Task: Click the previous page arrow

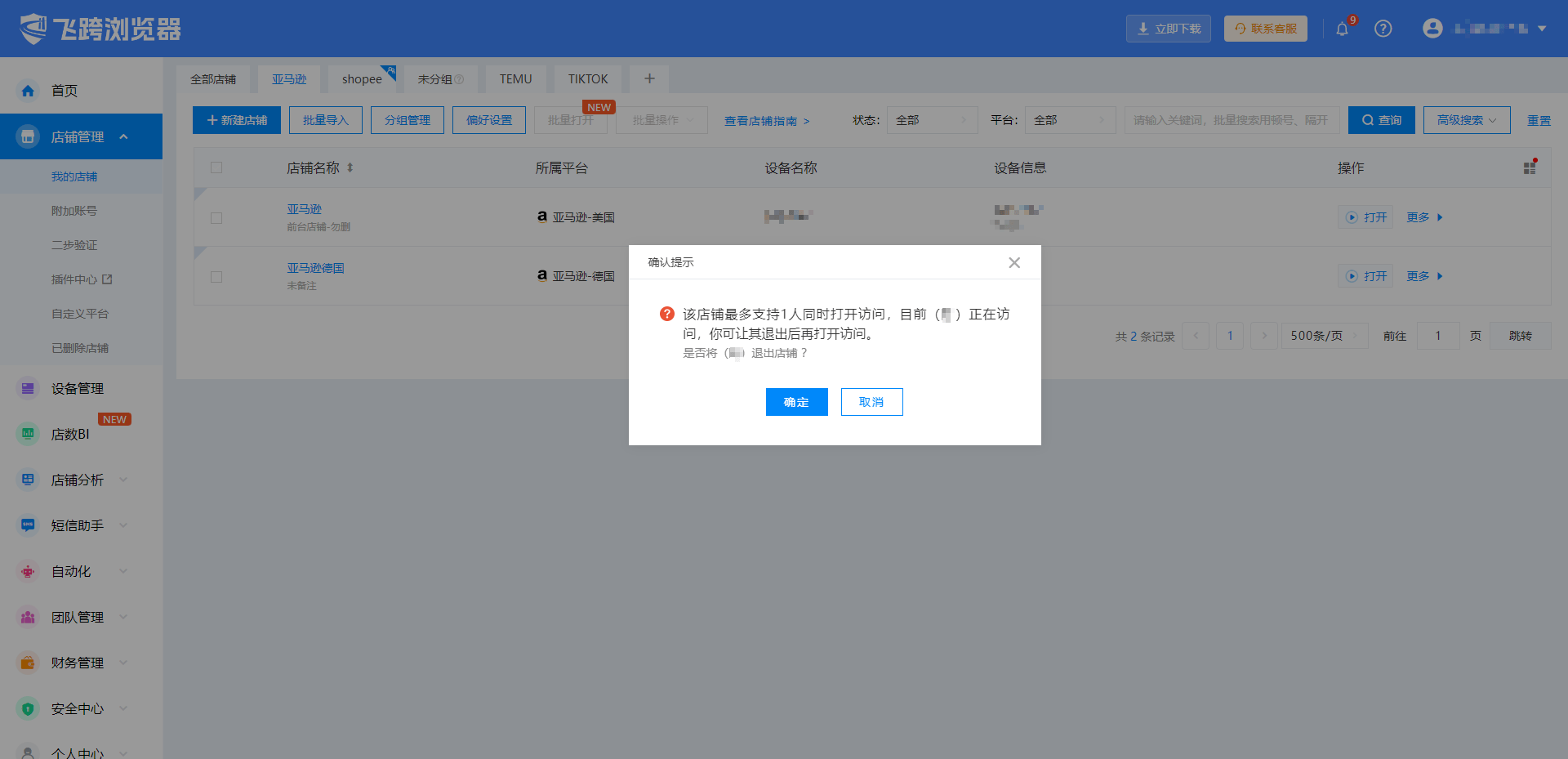Action: [1196, 336]
